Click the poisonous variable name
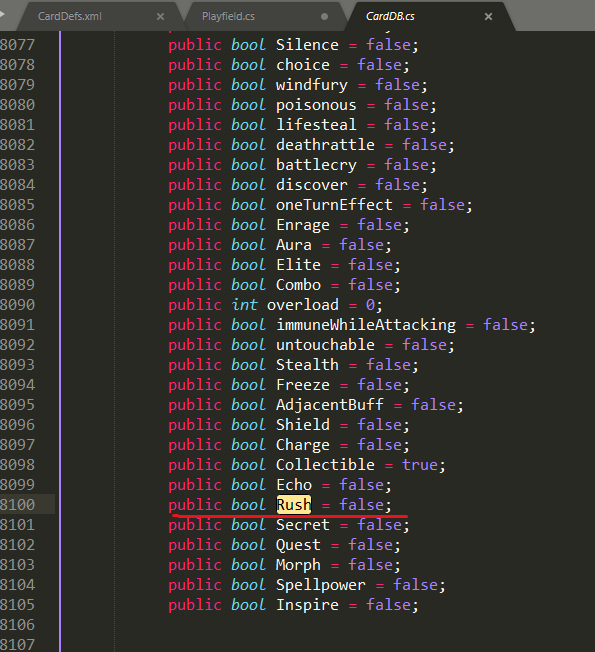Viewport: 595px width, 652px height. coord(316,105)
